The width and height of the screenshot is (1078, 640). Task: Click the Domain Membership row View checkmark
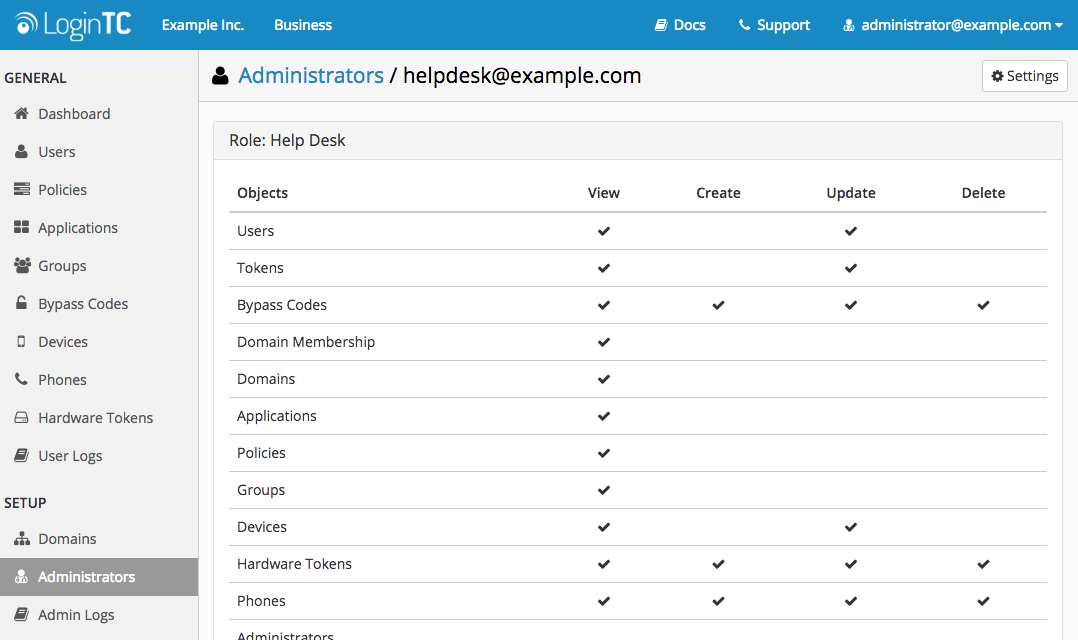tap(604, 342)
